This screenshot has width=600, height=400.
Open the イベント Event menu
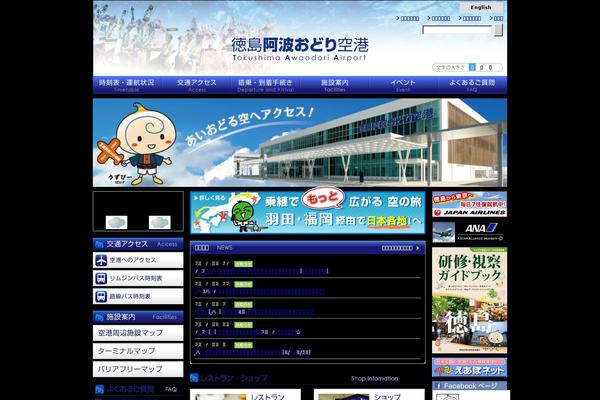403,85
